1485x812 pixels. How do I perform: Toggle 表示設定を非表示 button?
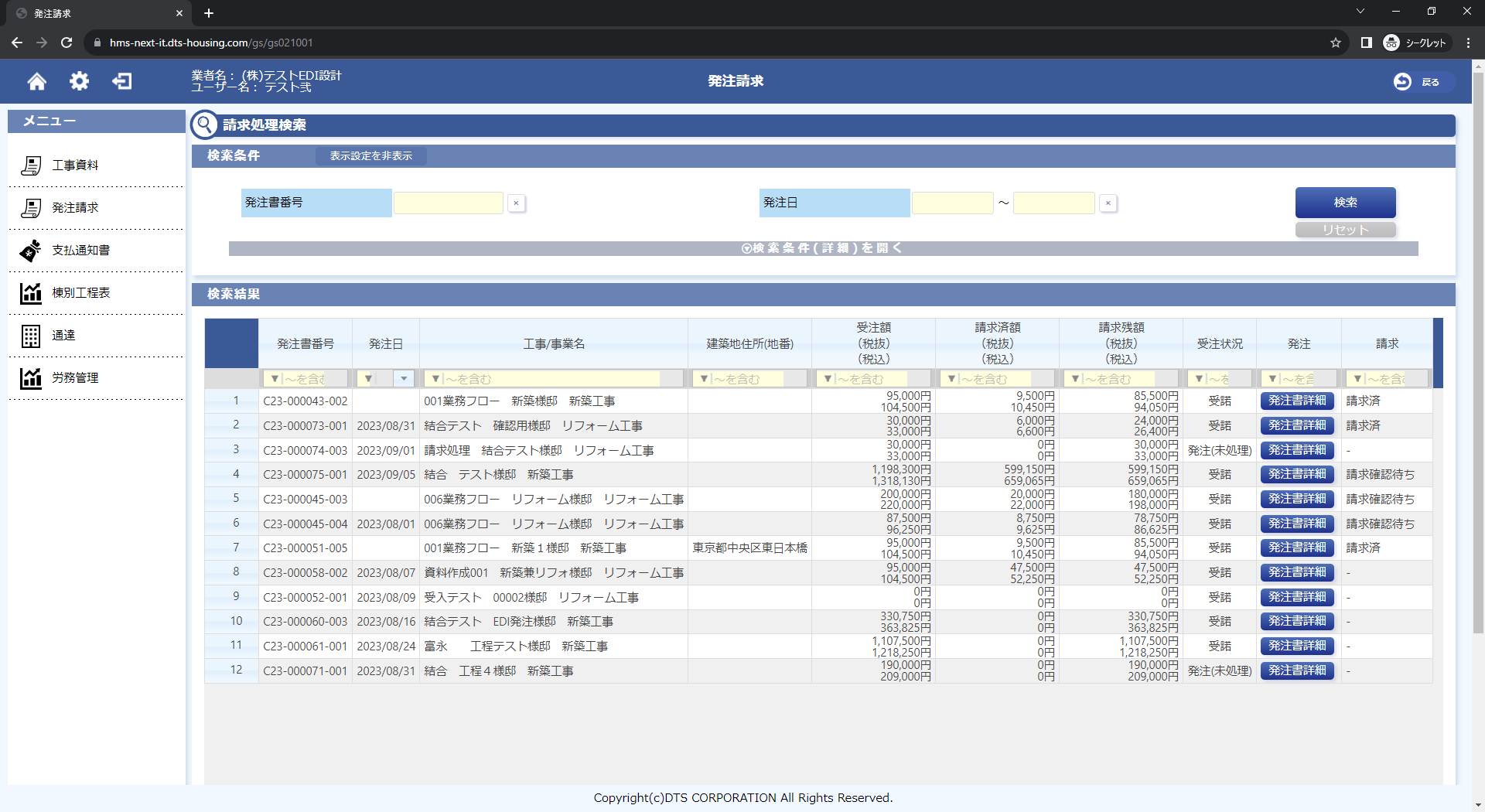370,156
